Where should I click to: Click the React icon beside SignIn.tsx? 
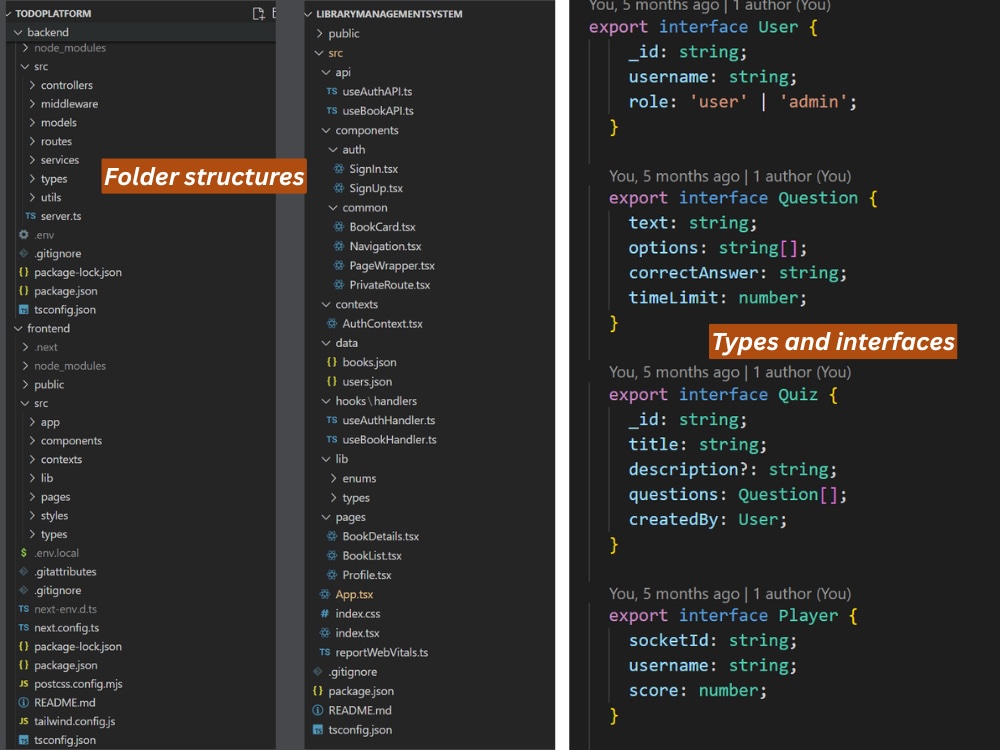tap(339, 169)
